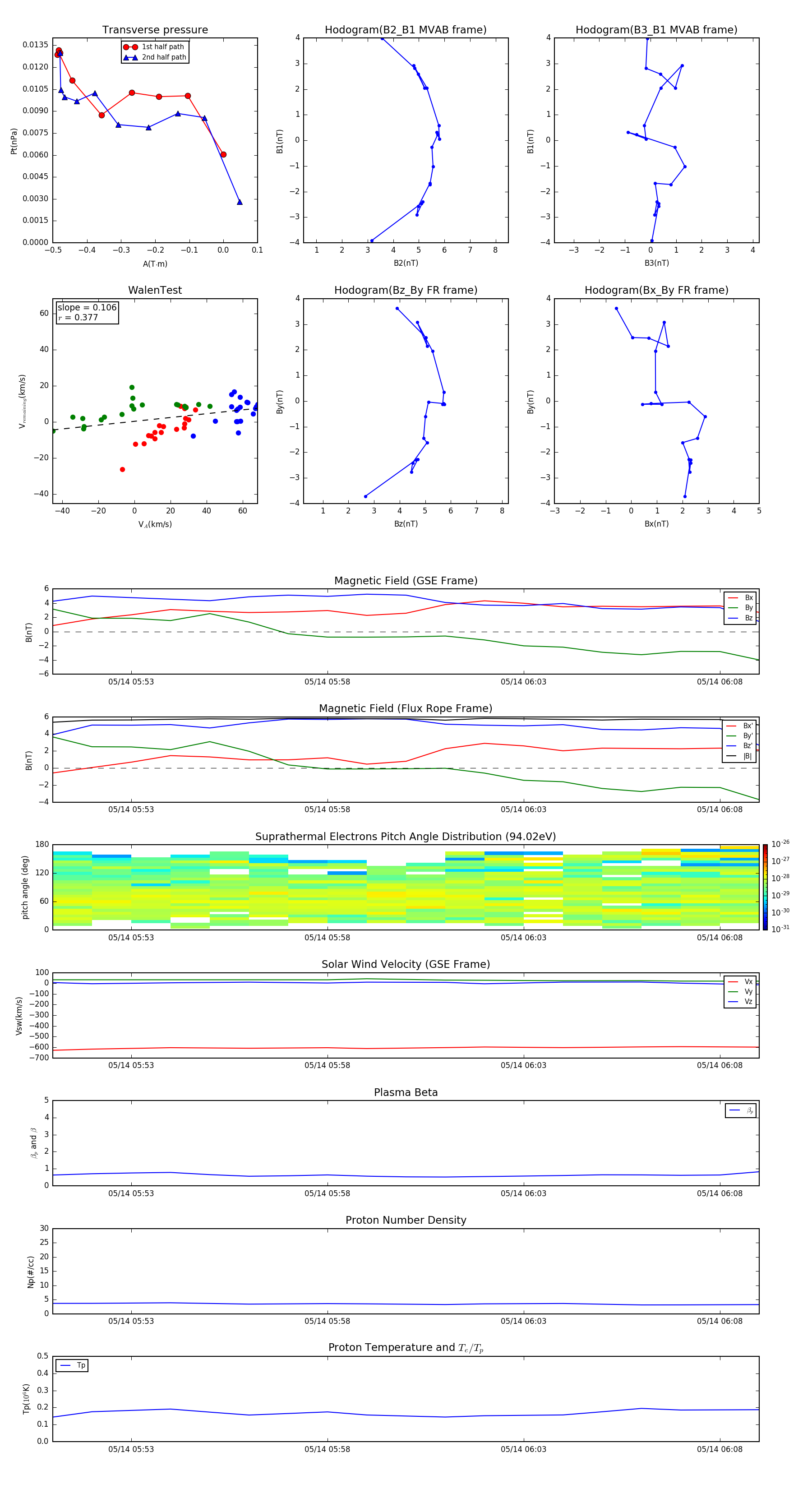Click the "Hodogram(Bx_By FR frame)" title
This screenshot has height=1489, width=812.
[656, 290]
